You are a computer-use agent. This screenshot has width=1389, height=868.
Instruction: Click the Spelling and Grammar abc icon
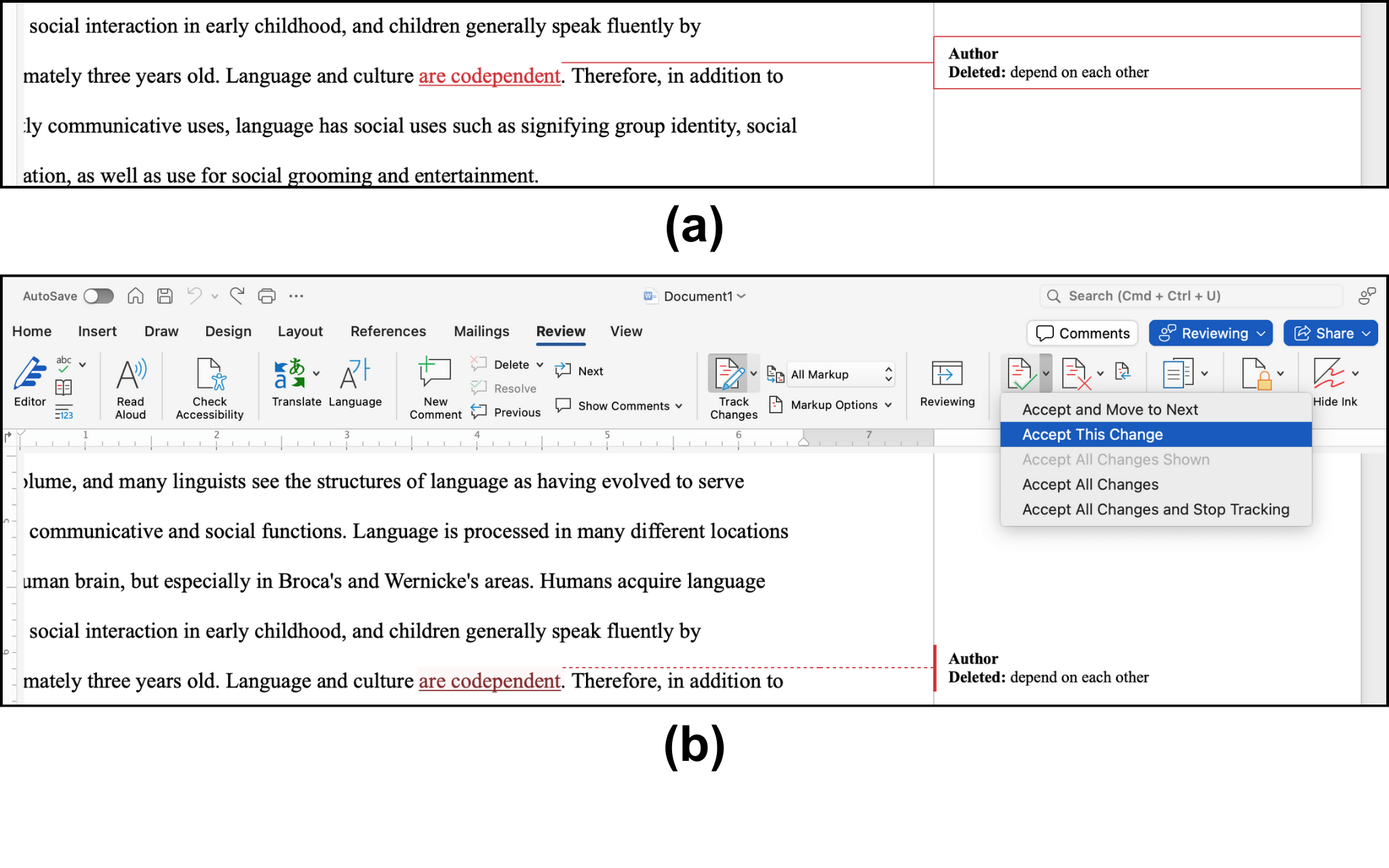64,364
